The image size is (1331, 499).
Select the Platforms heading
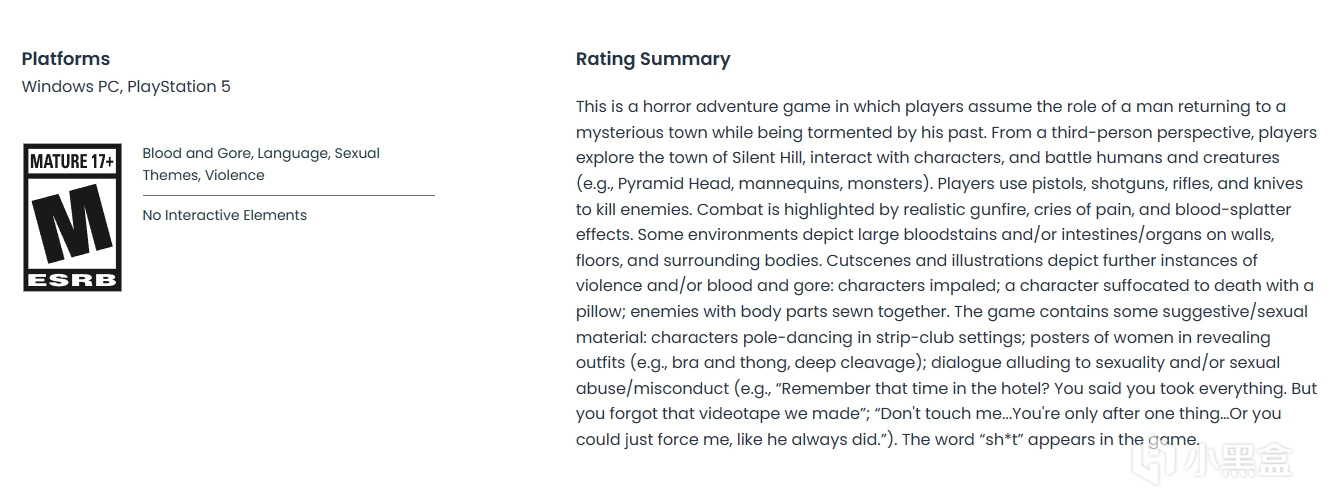tap(66, 59)
